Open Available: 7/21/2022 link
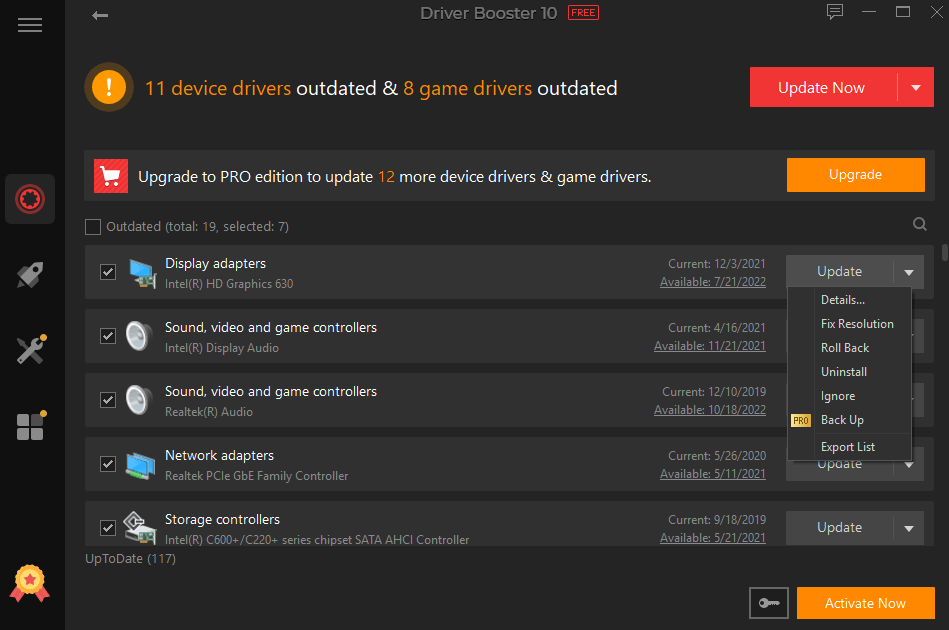949x630 pixels. [x=712, y=282]
